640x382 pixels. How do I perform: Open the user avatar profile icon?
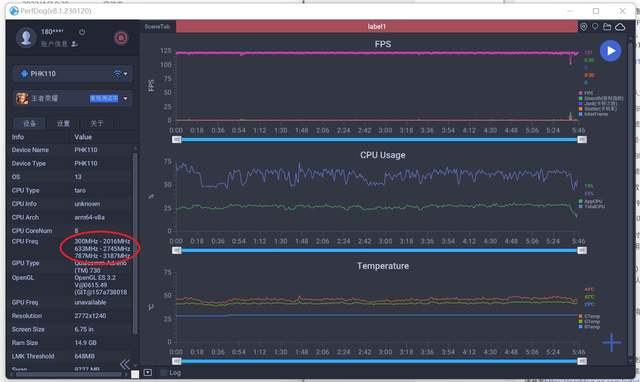(26, 37)
